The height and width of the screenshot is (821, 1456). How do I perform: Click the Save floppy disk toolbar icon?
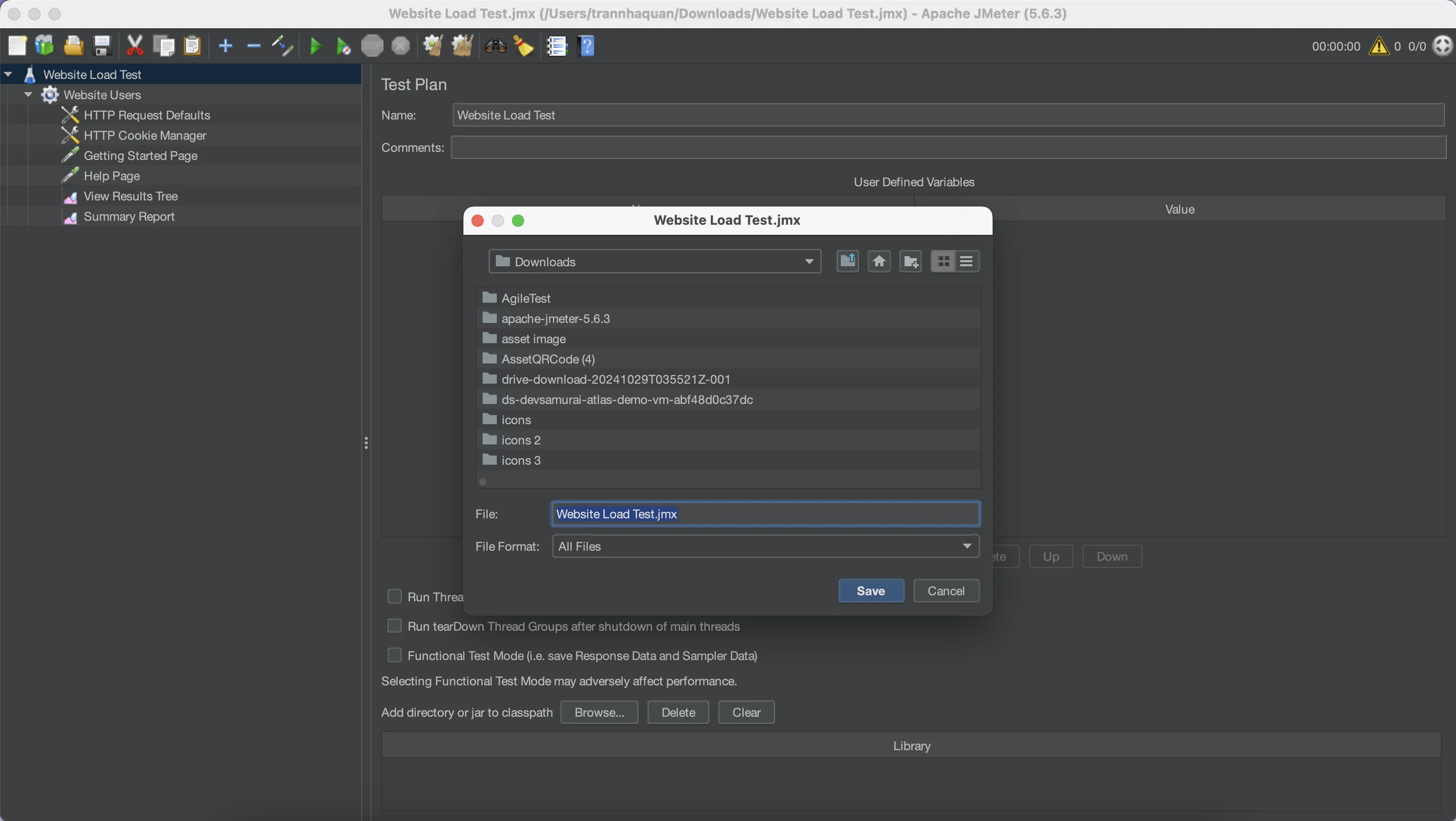102,46
